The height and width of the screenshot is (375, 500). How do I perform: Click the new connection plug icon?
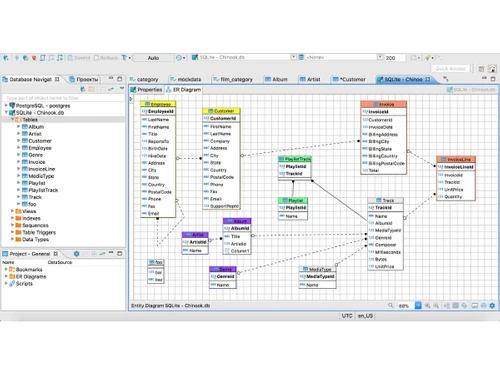click(x=6, y=58)
